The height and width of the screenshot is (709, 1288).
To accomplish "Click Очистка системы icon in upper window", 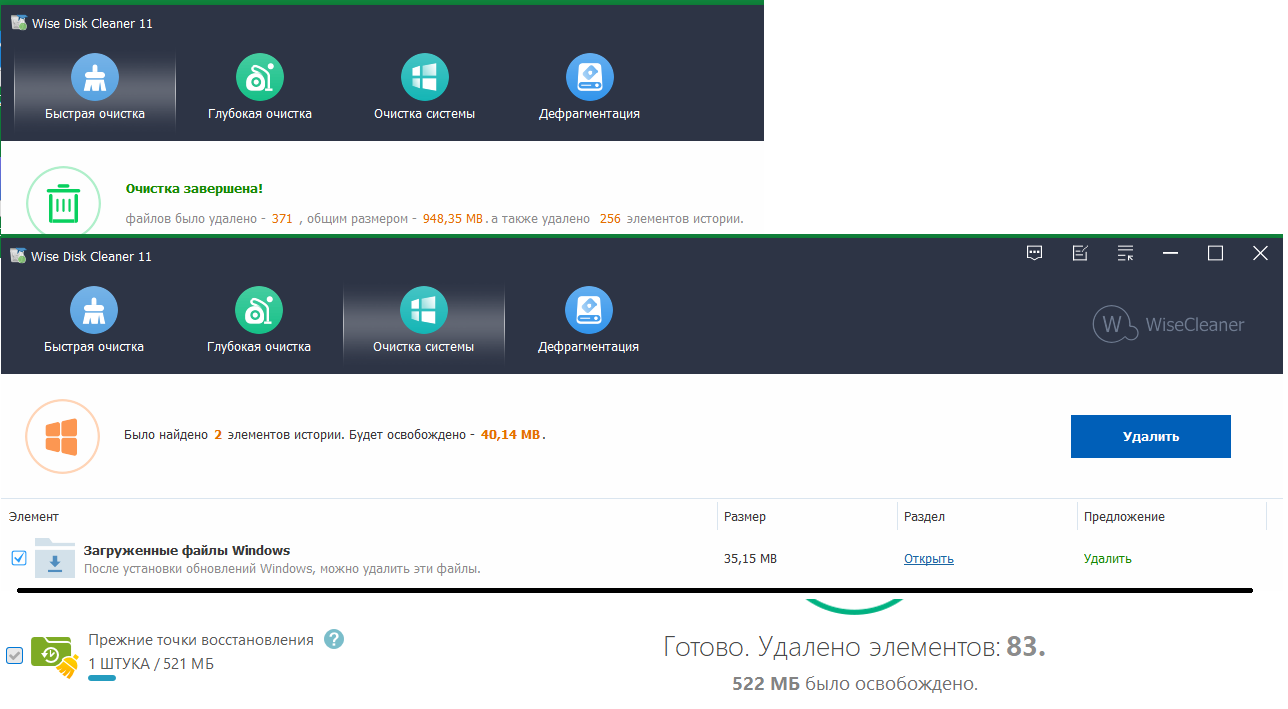I will (x=425, y=77).
